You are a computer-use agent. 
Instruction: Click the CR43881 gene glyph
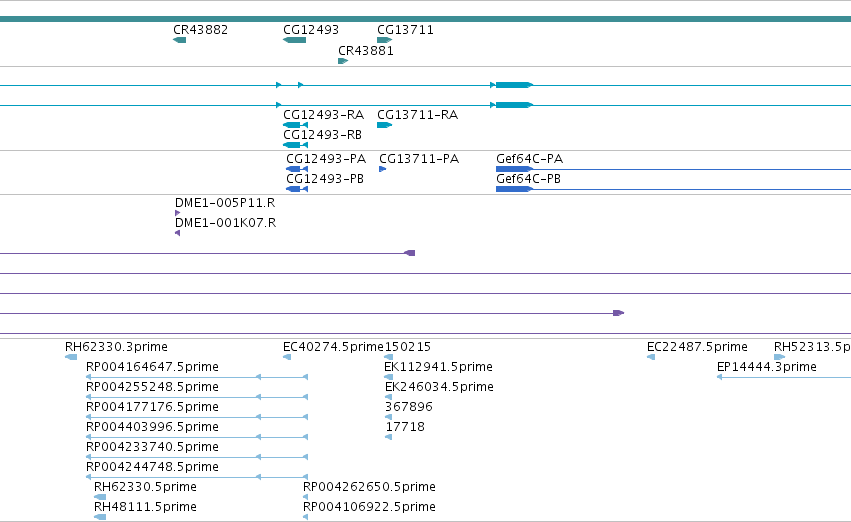point(343,61)
